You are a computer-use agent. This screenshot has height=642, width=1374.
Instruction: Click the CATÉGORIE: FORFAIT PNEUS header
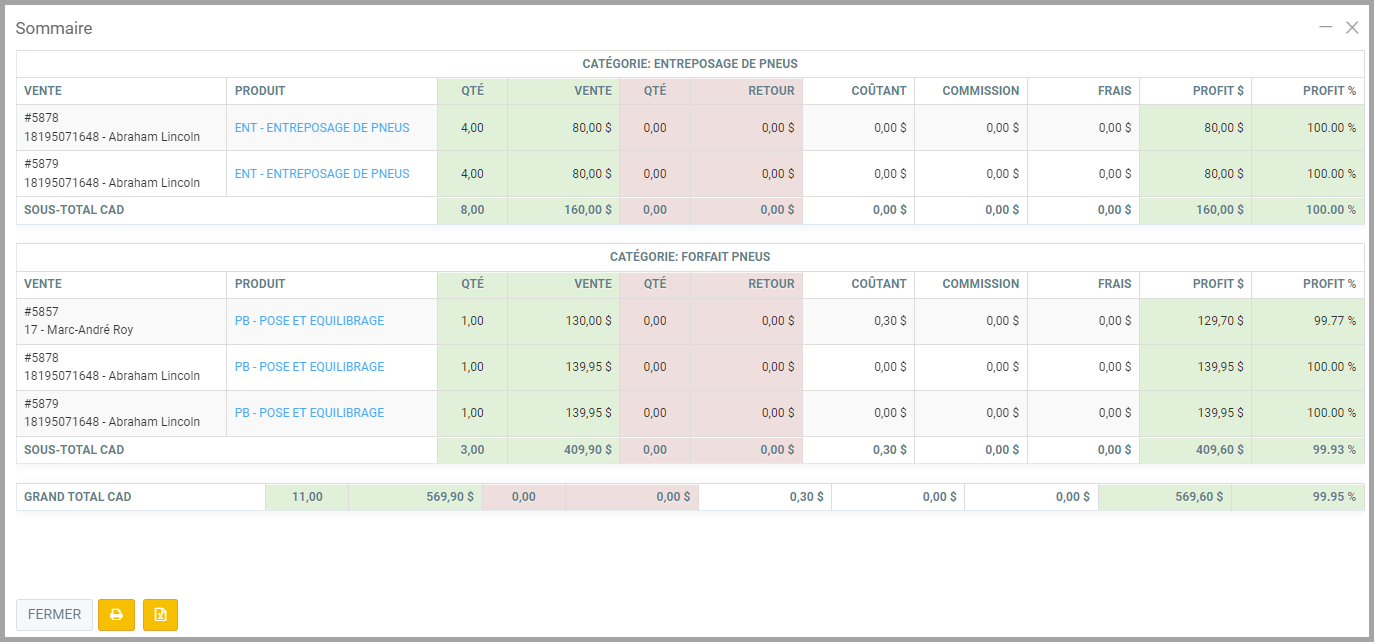point(689,257)
